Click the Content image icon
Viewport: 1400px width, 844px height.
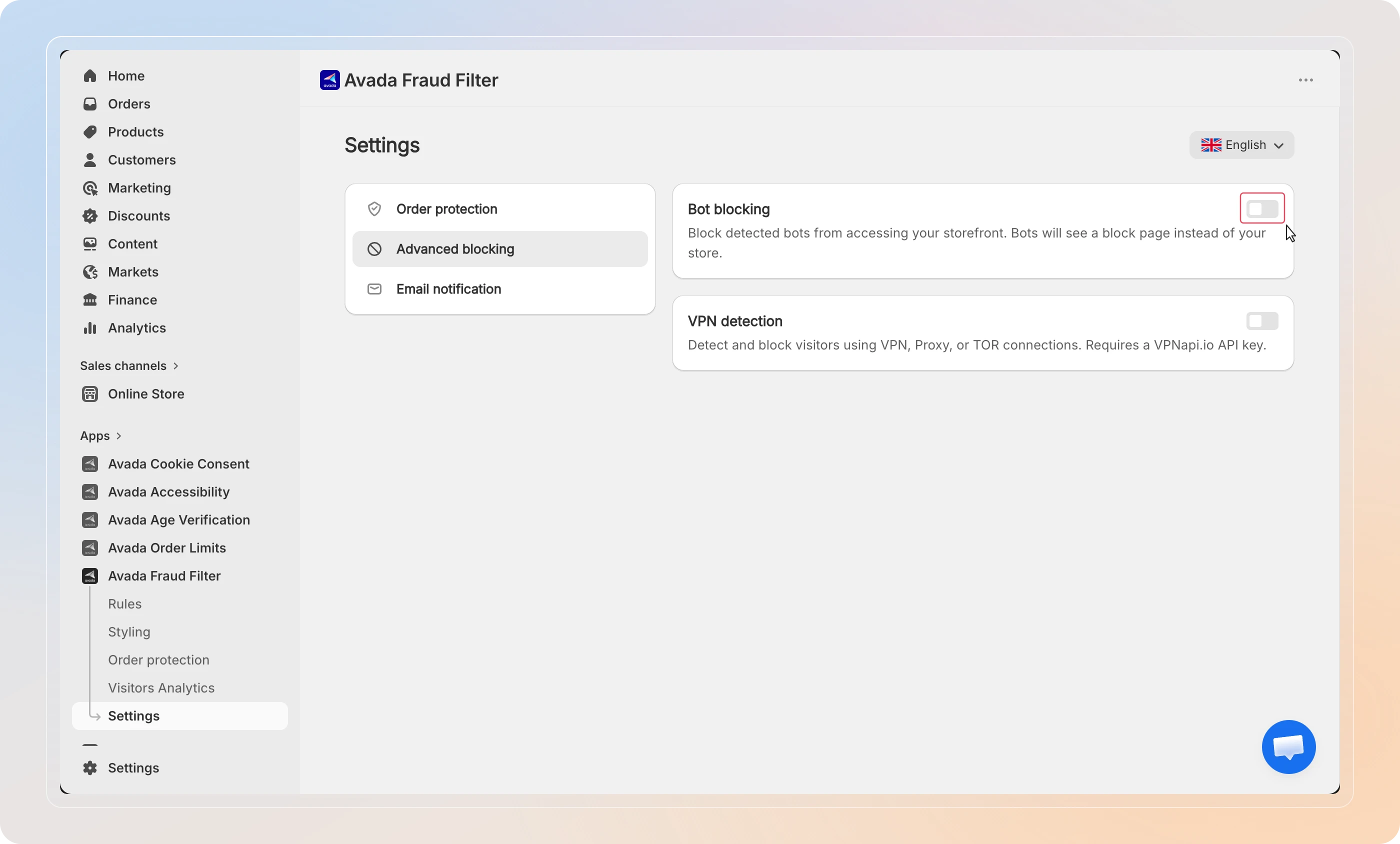(90, 244)
